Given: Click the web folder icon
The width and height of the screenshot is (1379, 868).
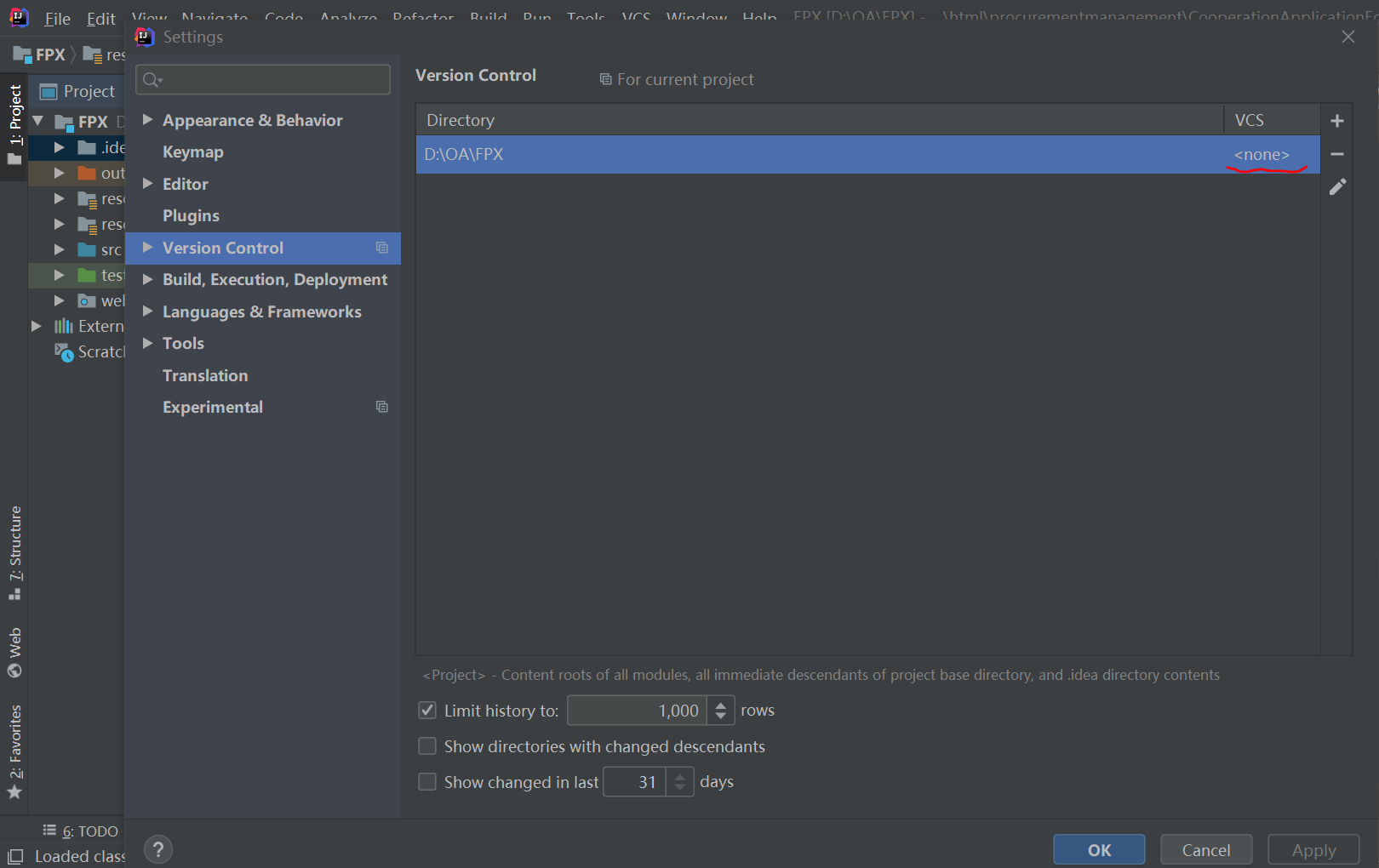Looking at the screenshot, I should 87,300.
